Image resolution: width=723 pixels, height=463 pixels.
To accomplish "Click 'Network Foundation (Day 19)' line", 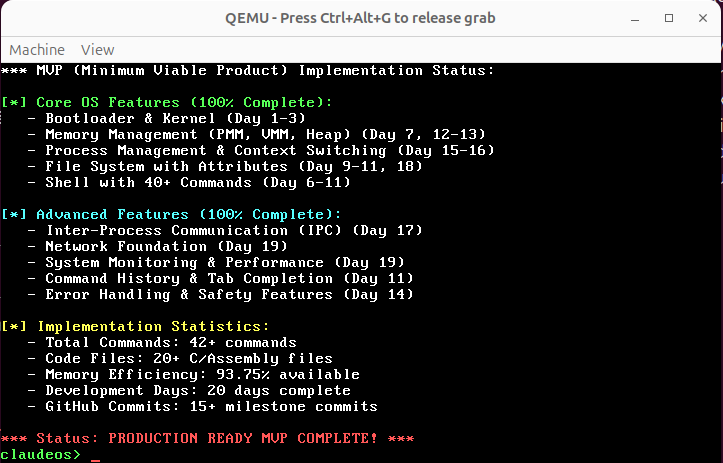I will click(158, 246).
